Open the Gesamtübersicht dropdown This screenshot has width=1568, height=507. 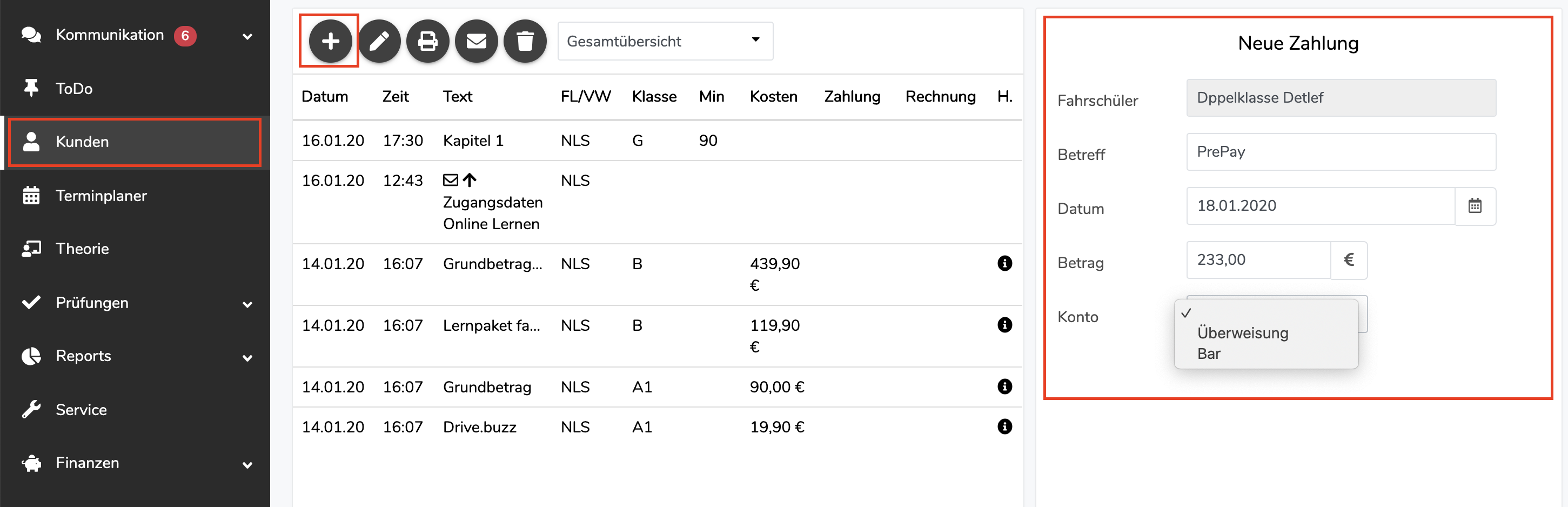pos(665,42)
